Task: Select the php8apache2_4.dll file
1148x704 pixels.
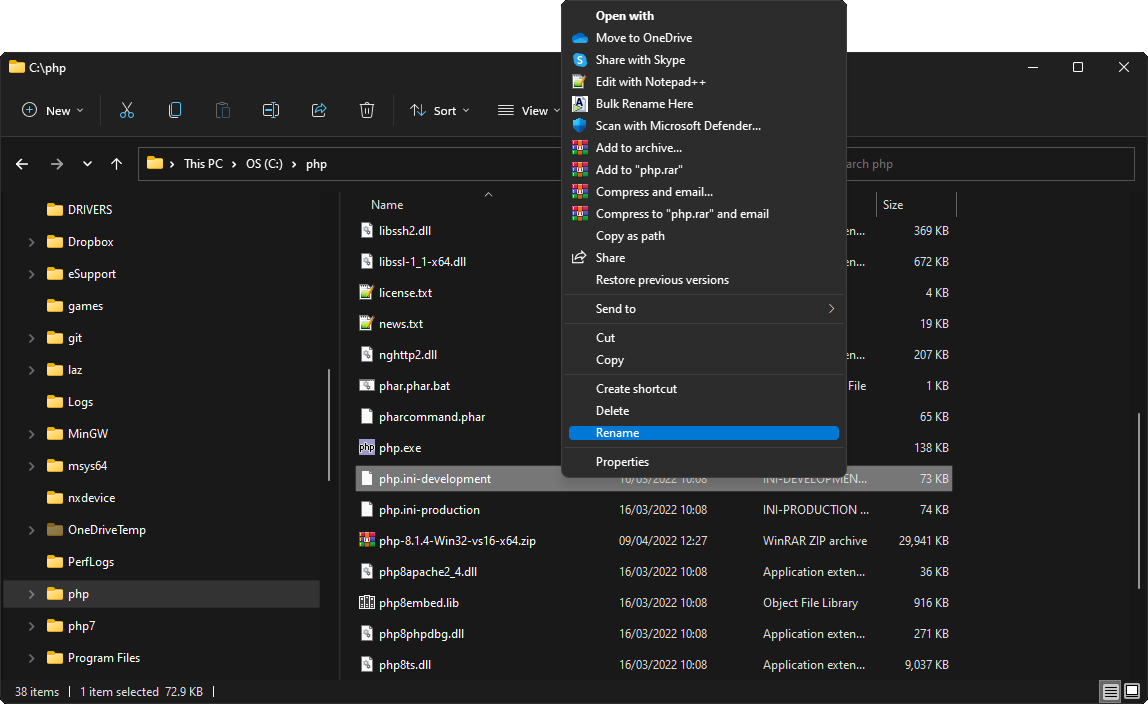Action: [654, 572]
